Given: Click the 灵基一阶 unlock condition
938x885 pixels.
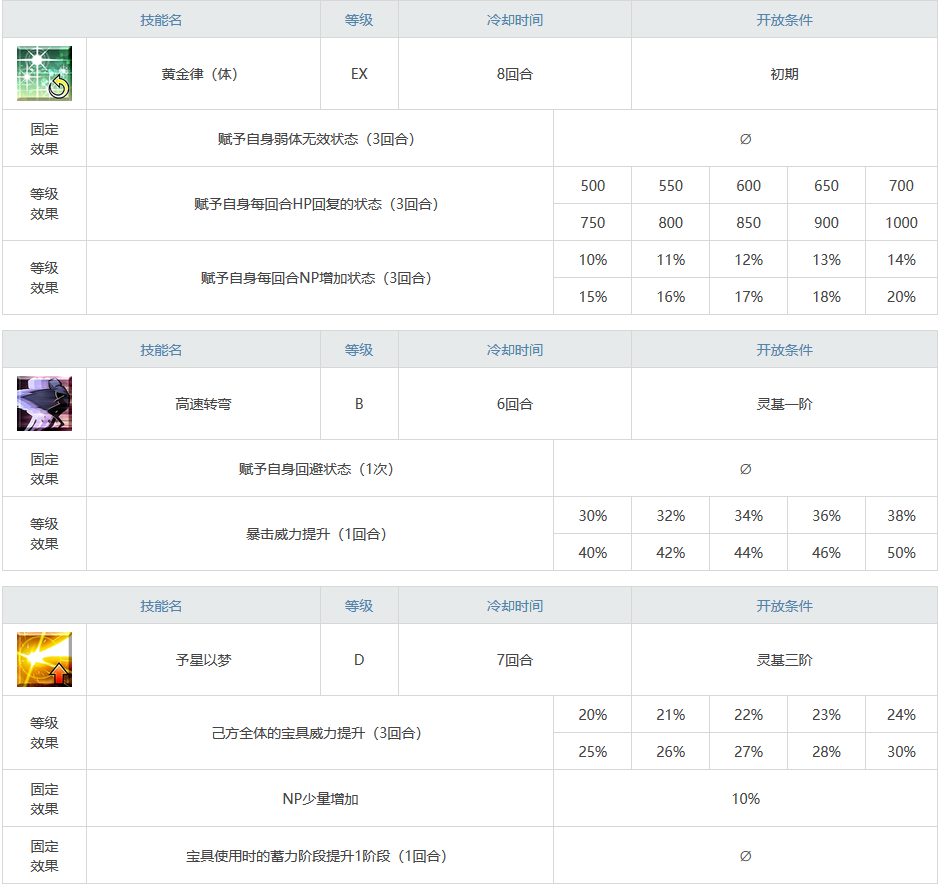Looking at the screenshot, I should tap(784, 404).
